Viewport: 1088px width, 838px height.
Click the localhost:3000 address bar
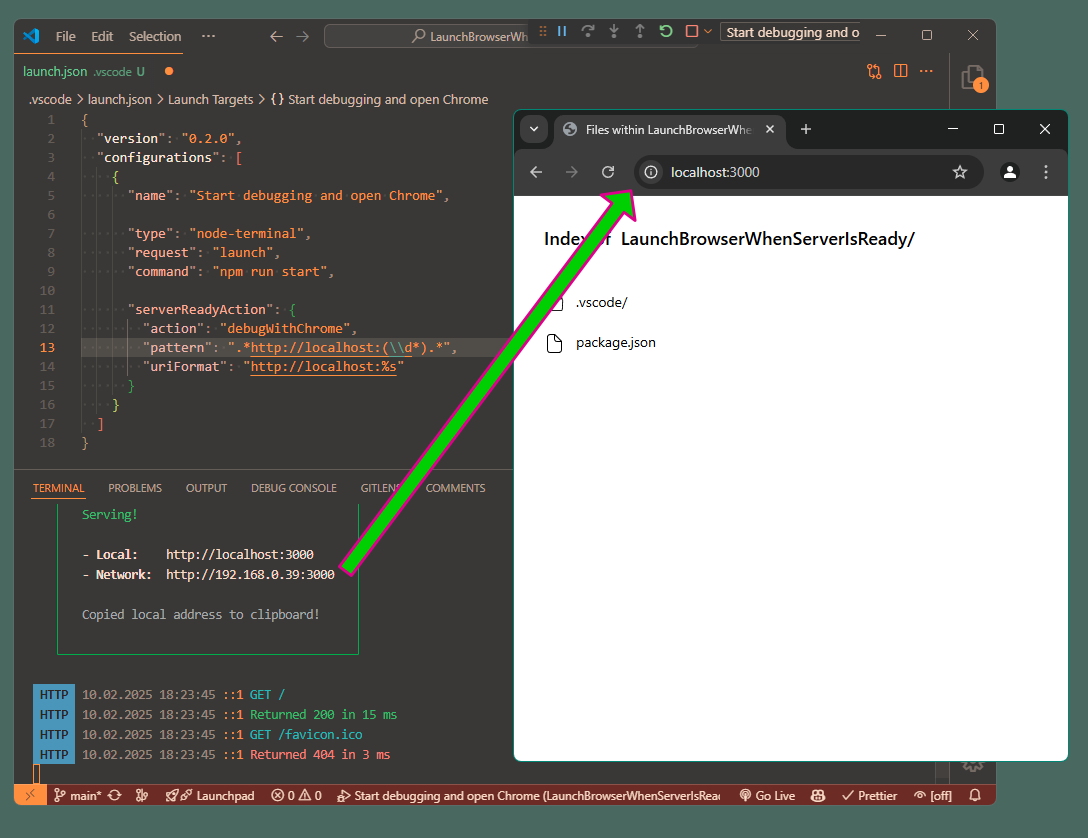[808, 172]
